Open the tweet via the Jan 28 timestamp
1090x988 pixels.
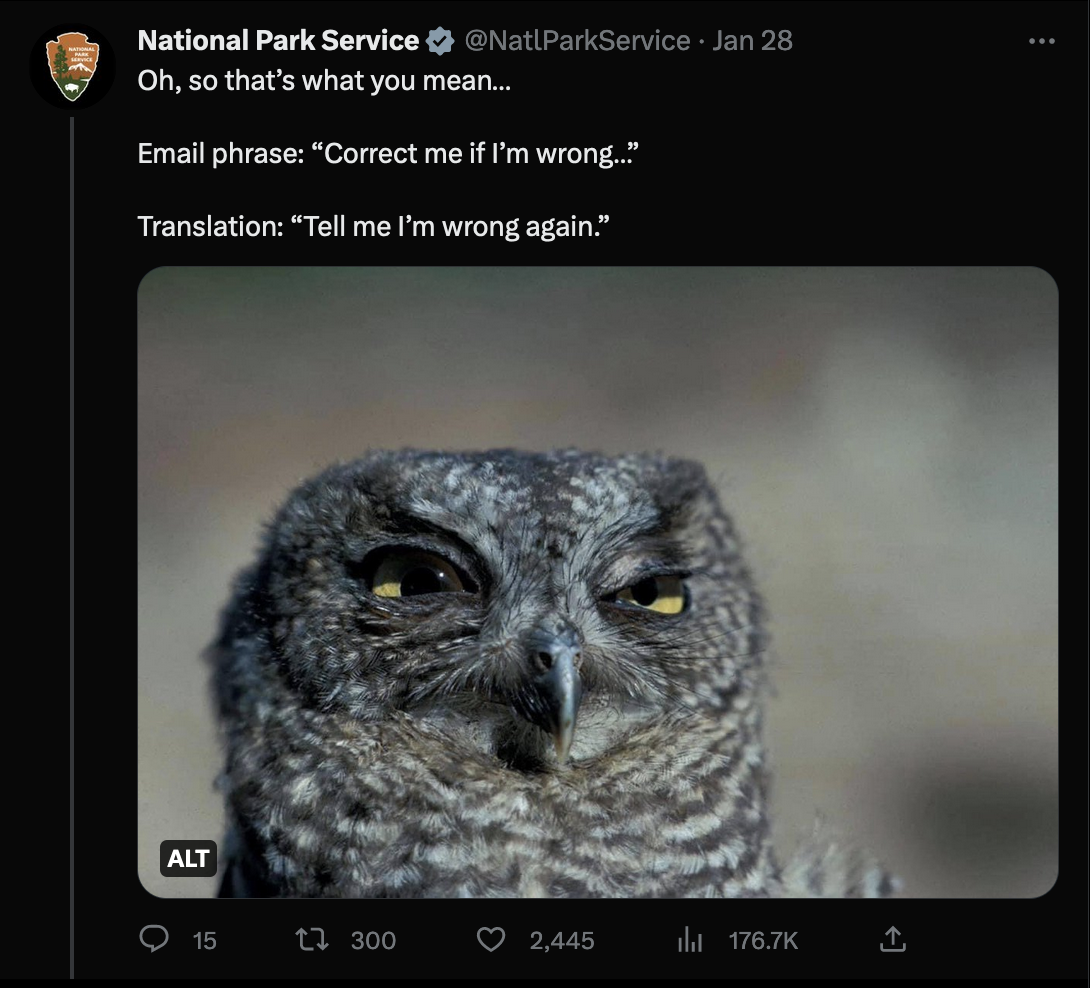tap(752, 41)
